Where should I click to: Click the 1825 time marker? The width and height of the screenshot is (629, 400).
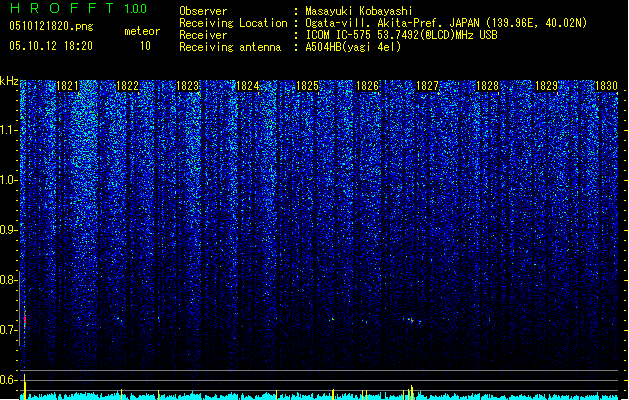[307, 86]
